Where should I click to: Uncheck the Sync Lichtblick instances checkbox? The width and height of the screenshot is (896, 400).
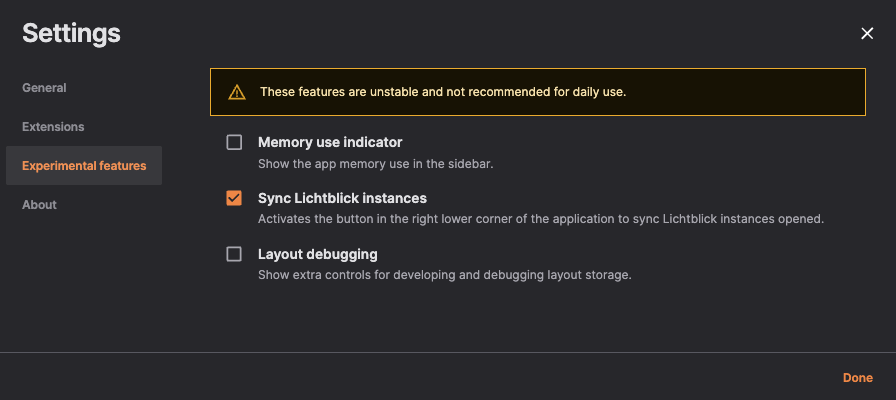(234, 198)
